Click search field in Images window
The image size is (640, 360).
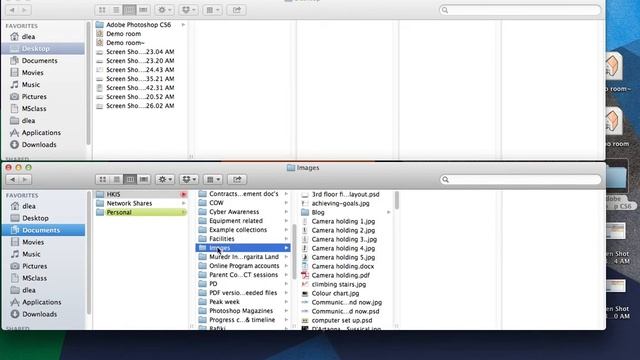(x=520, y=180)
